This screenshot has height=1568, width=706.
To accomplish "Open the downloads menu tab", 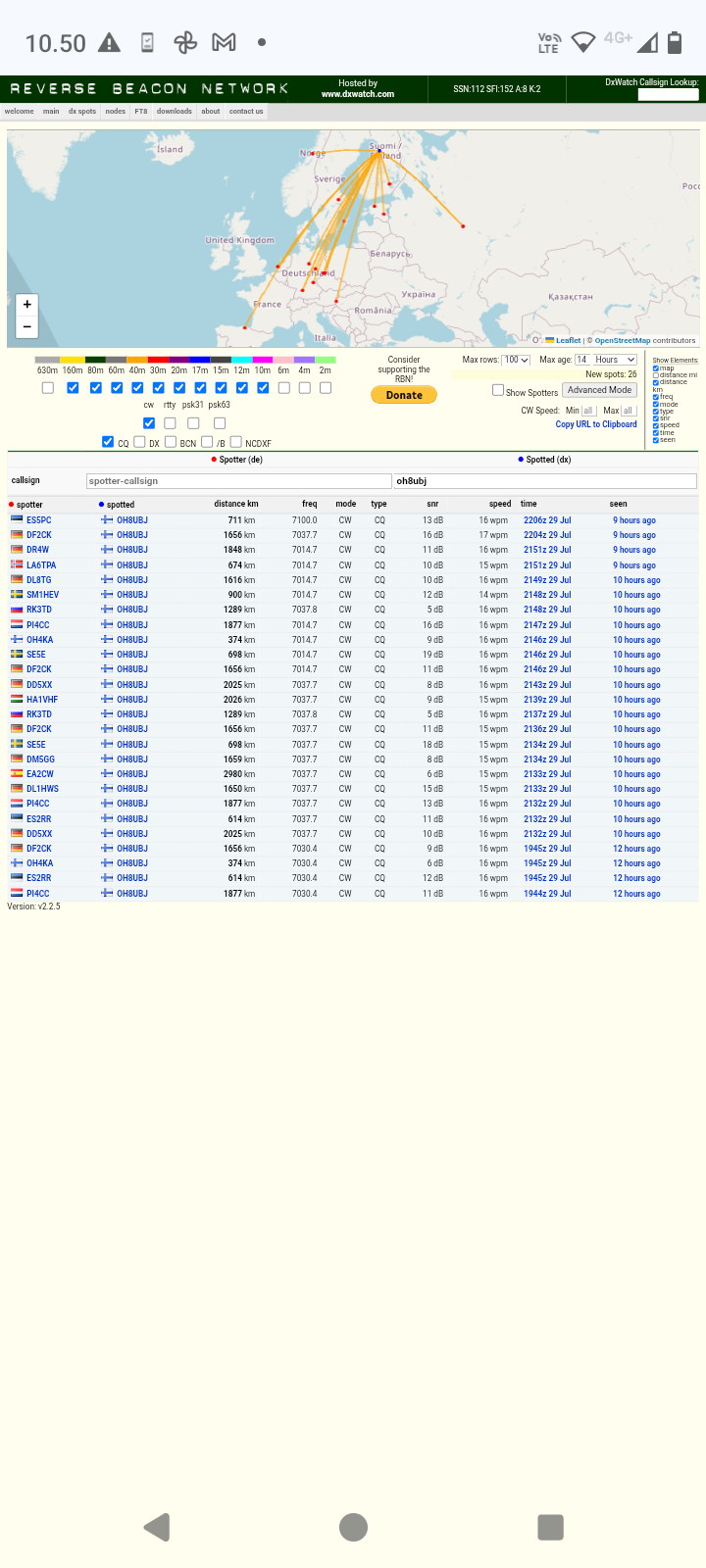I will [175, 112].
